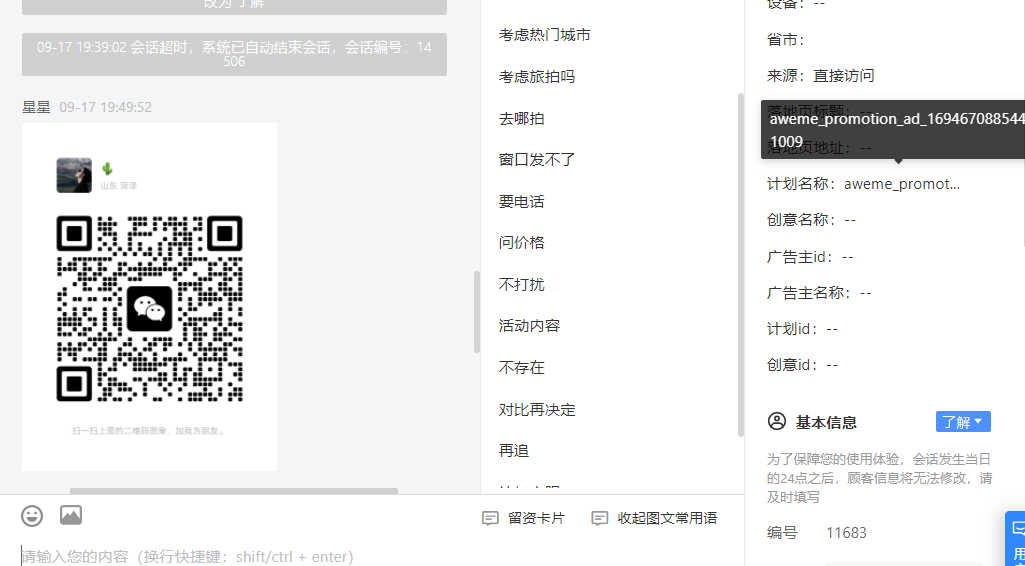Open the 了解 status dropdown

pos(963,422)
